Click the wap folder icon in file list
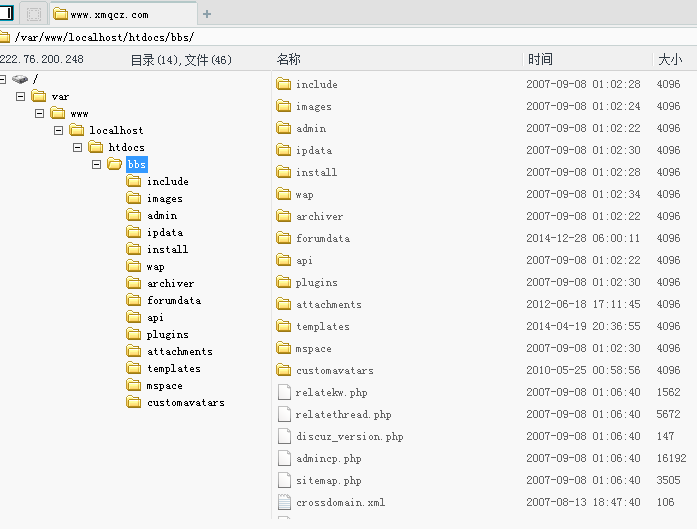This screenshot has width=697, height=529. pos(284,194)
